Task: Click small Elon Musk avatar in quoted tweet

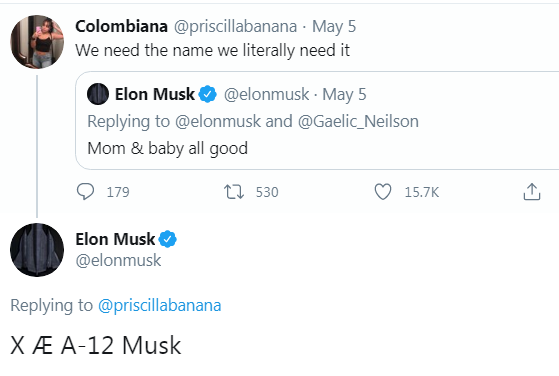Action: [x=98, y=94]
